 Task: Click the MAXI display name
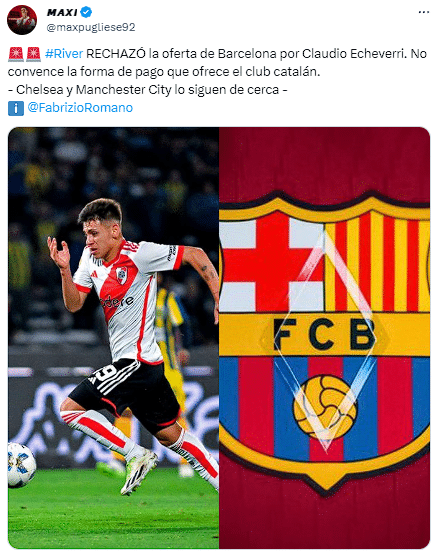[62, 12]
